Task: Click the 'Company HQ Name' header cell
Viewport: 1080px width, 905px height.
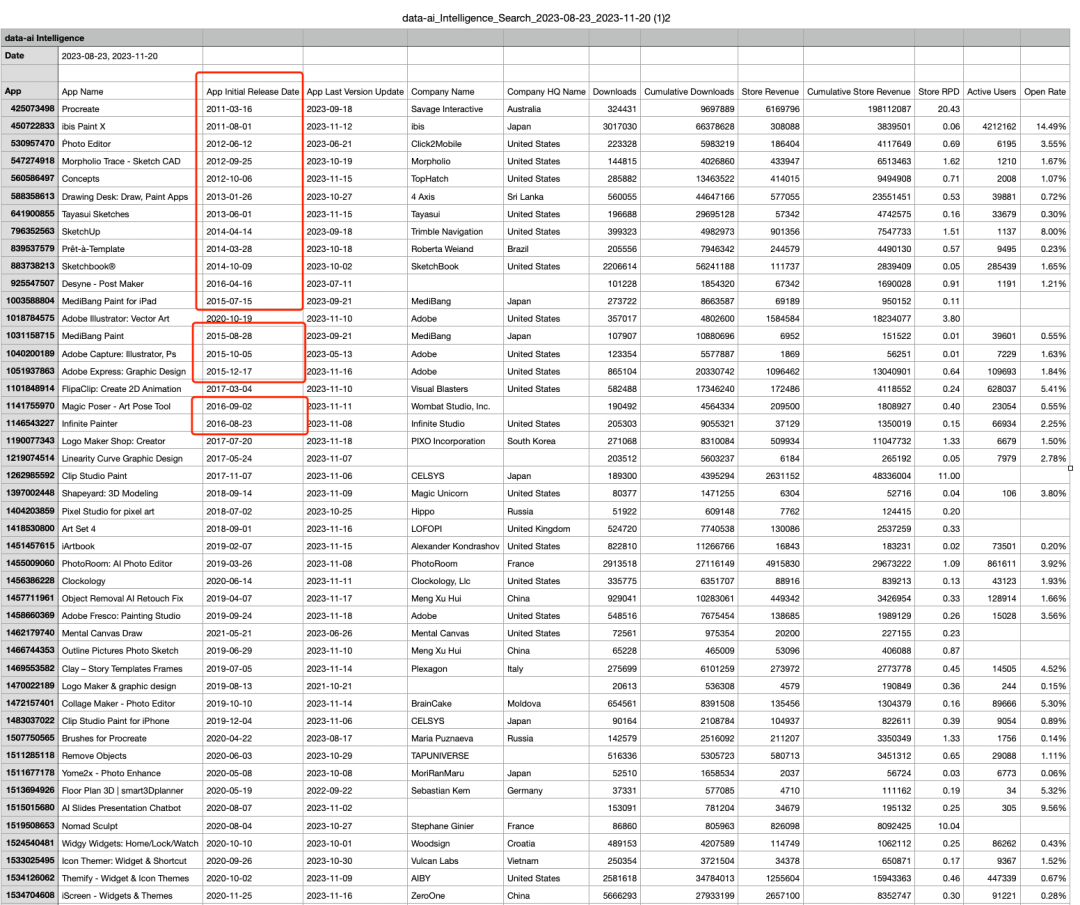Action: point(546,92)
